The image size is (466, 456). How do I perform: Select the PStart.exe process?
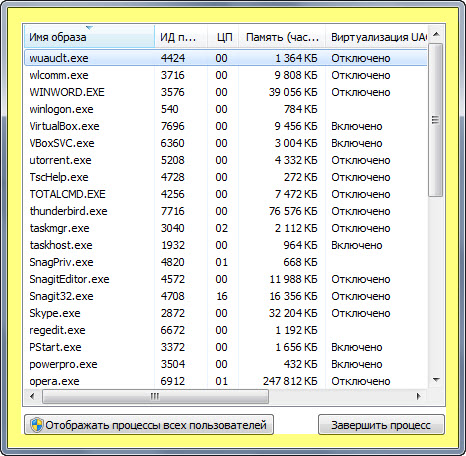pyautogui.click(x=226, y=347)
